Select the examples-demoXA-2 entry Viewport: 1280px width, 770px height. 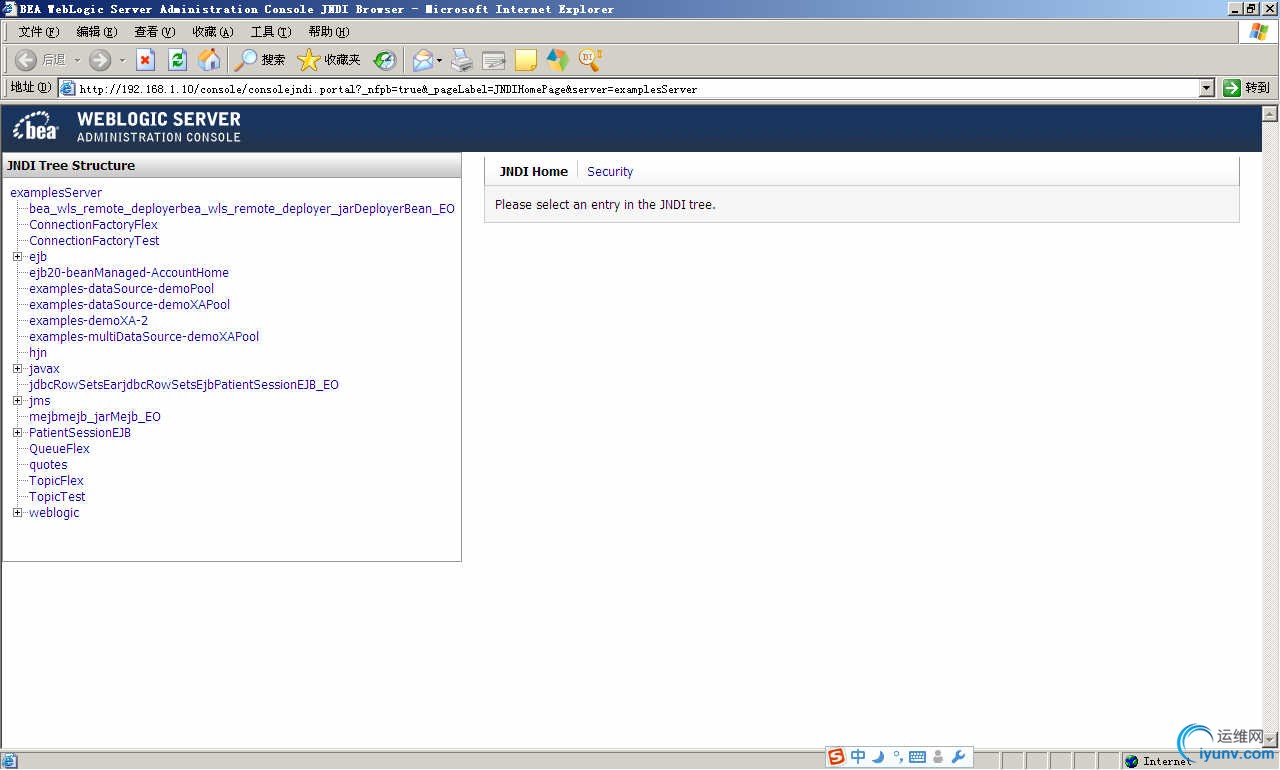[88, 321]
